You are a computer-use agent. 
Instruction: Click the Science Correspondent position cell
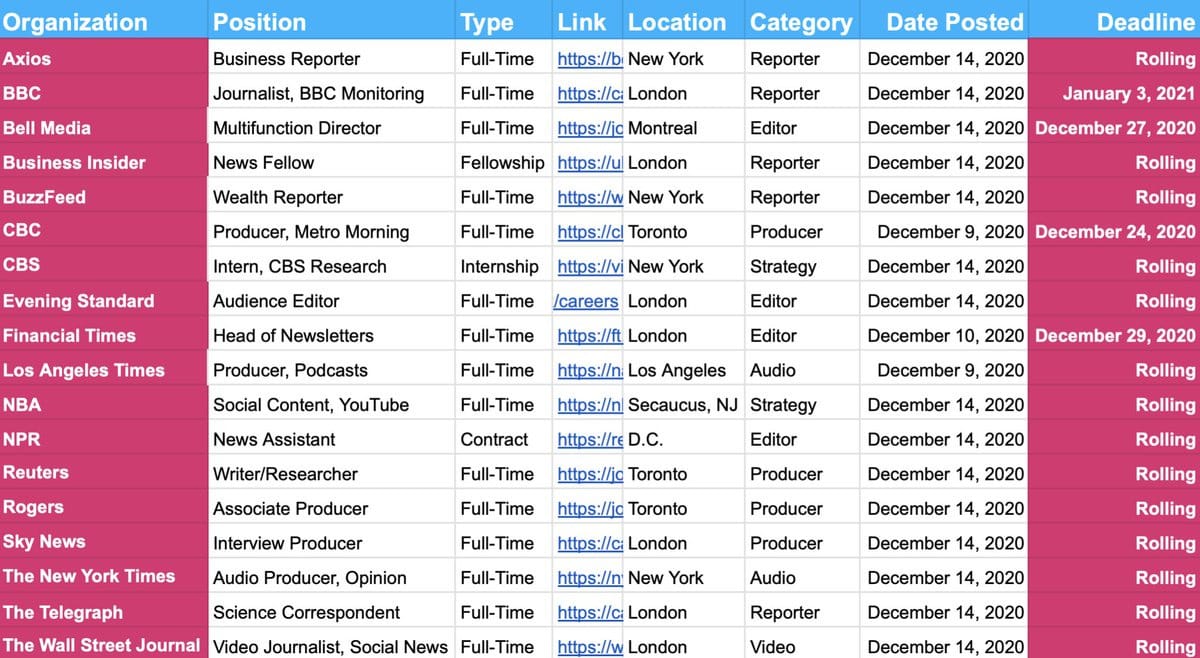306,612
